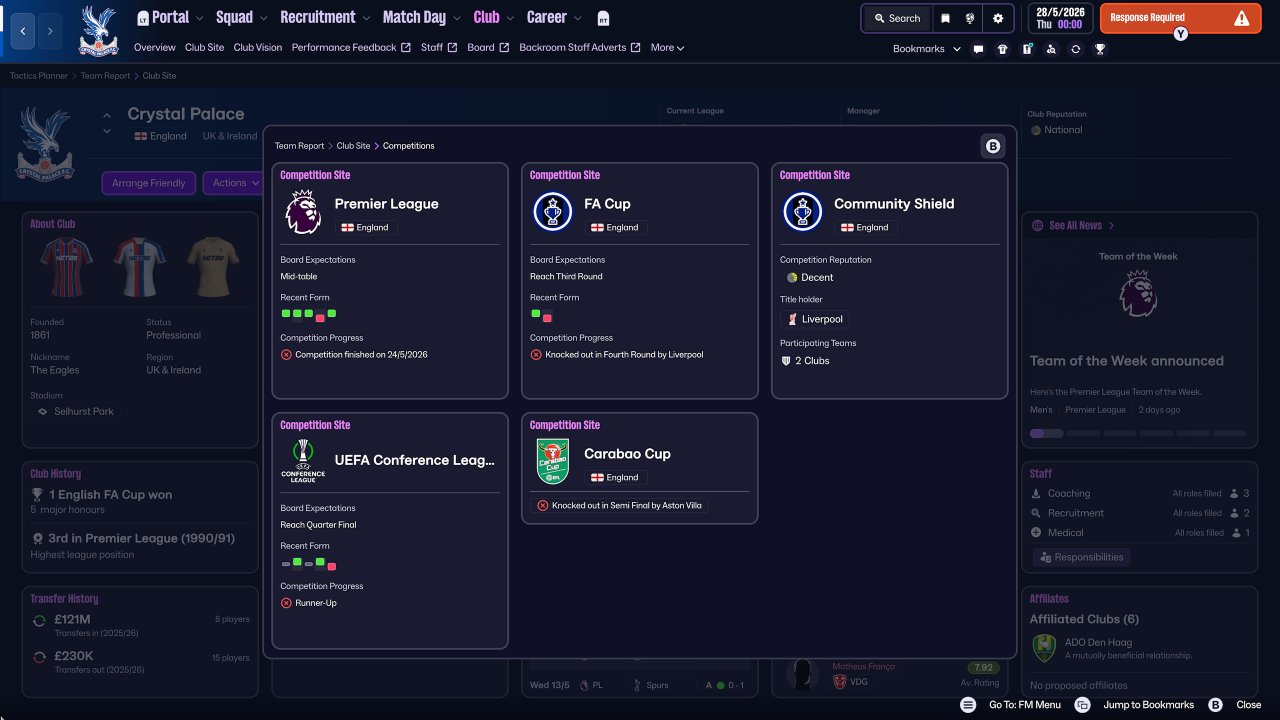The width and height of the screenshot is (1280, 720).
Task: Click the home kit shirt thumbnail
Action: tap(66, 267)
